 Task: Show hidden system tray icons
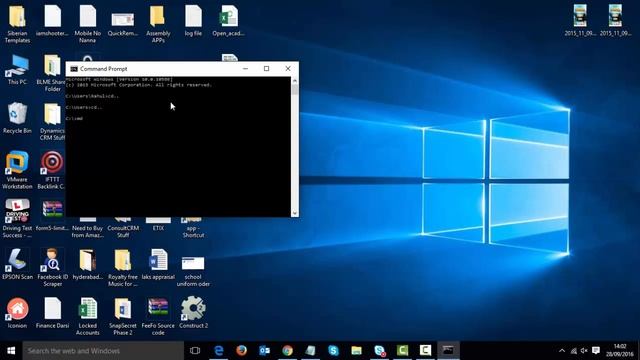pyautogui.click(x=562, y=351)
